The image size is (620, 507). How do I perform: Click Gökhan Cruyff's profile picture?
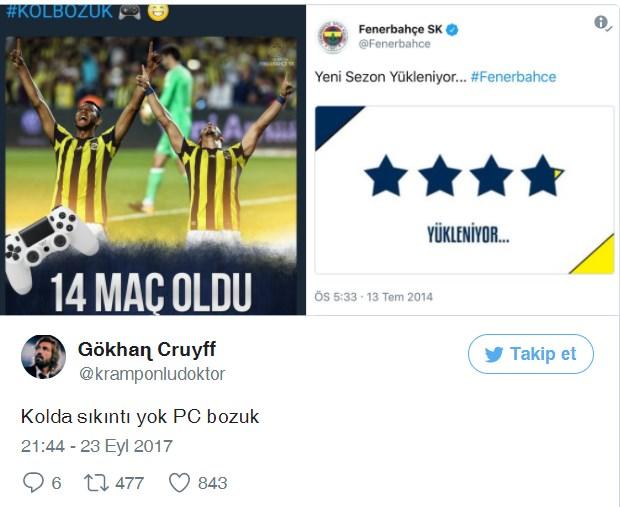click(x=43, y=357)
